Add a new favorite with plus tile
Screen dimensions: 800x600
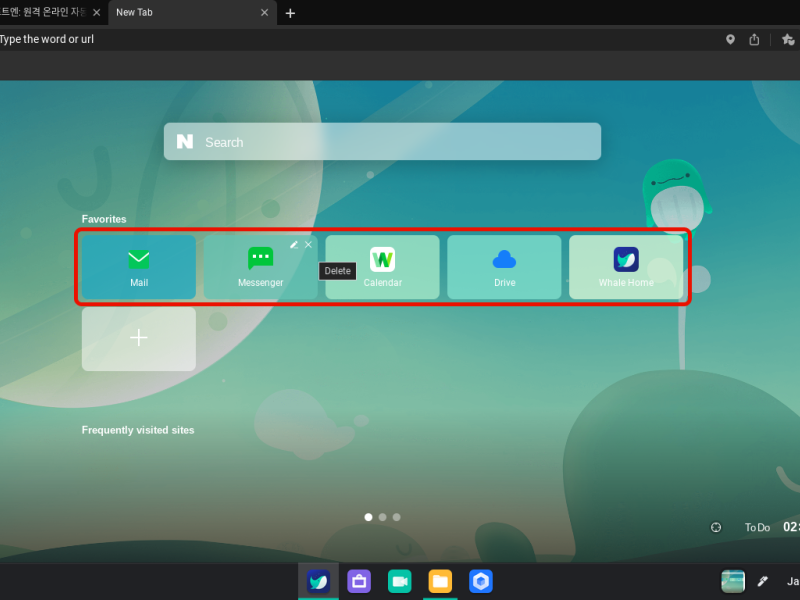click(139, 339)
